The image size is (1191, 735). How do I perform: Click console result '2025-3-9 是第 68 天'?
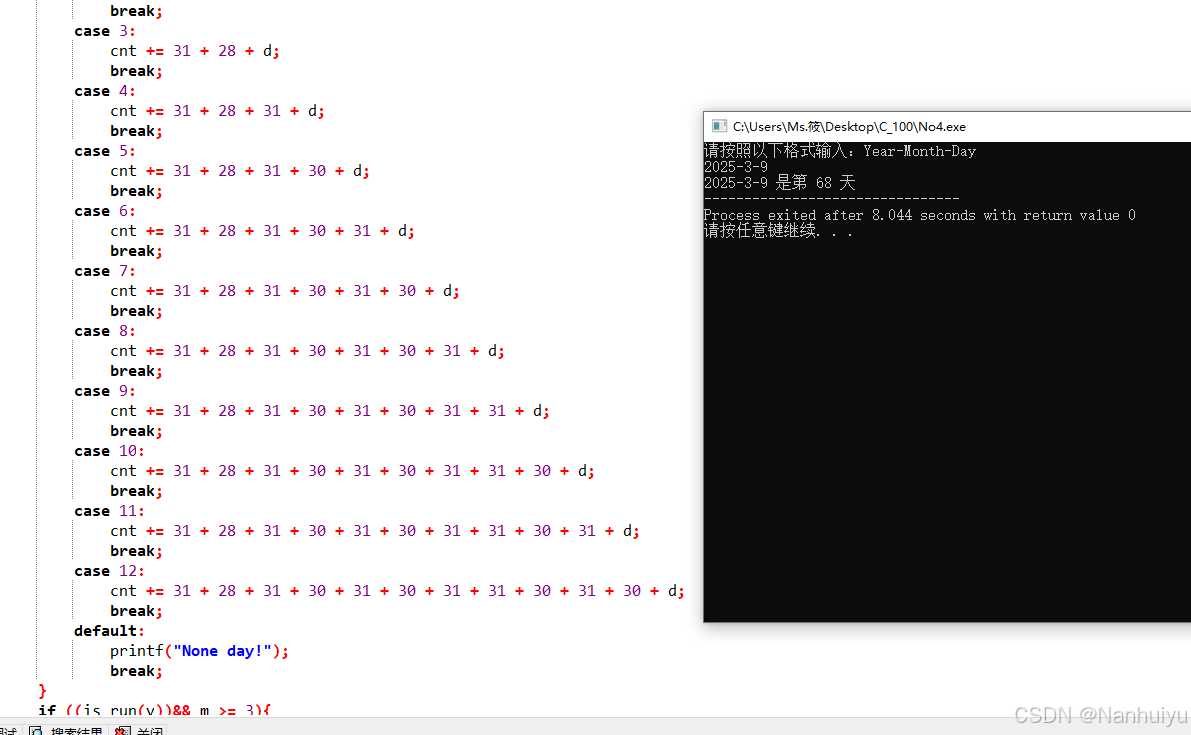click(x=779, y=183)
